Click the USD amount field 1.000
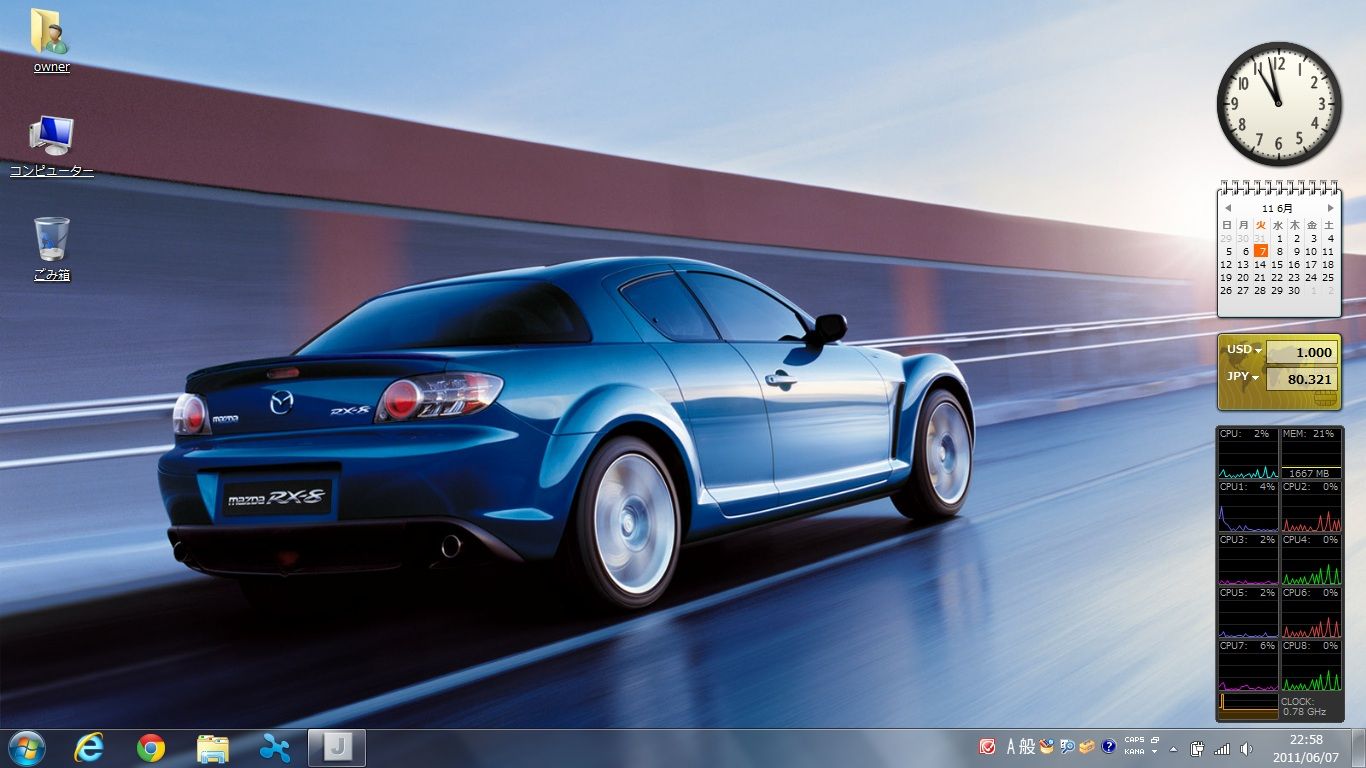The width and height of the screenshot is (1366, 768). click(1302, 352)
